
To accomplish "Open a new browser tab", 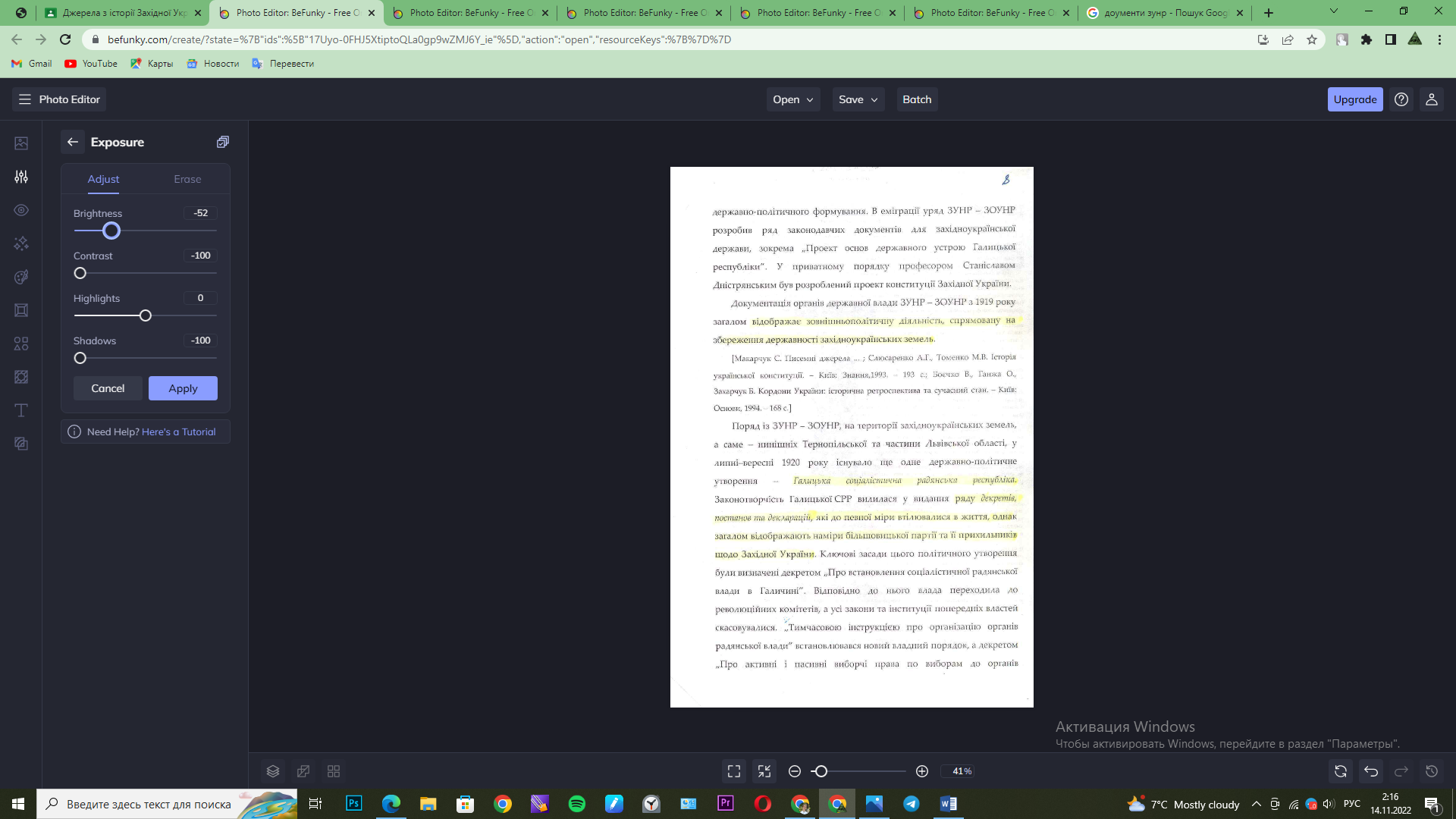I will pos(1269,13).
